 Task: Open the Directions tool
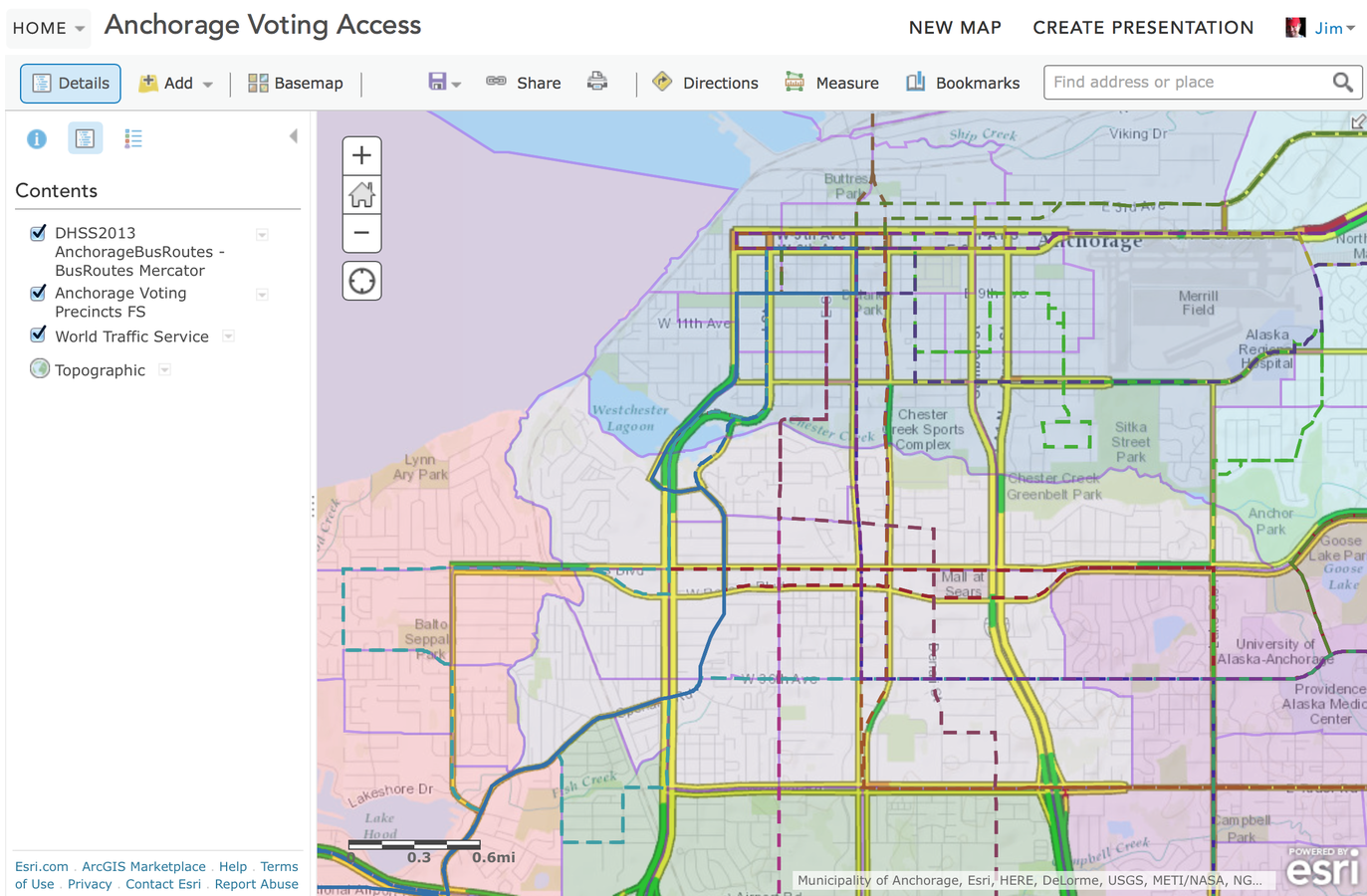tap(706, 84)
